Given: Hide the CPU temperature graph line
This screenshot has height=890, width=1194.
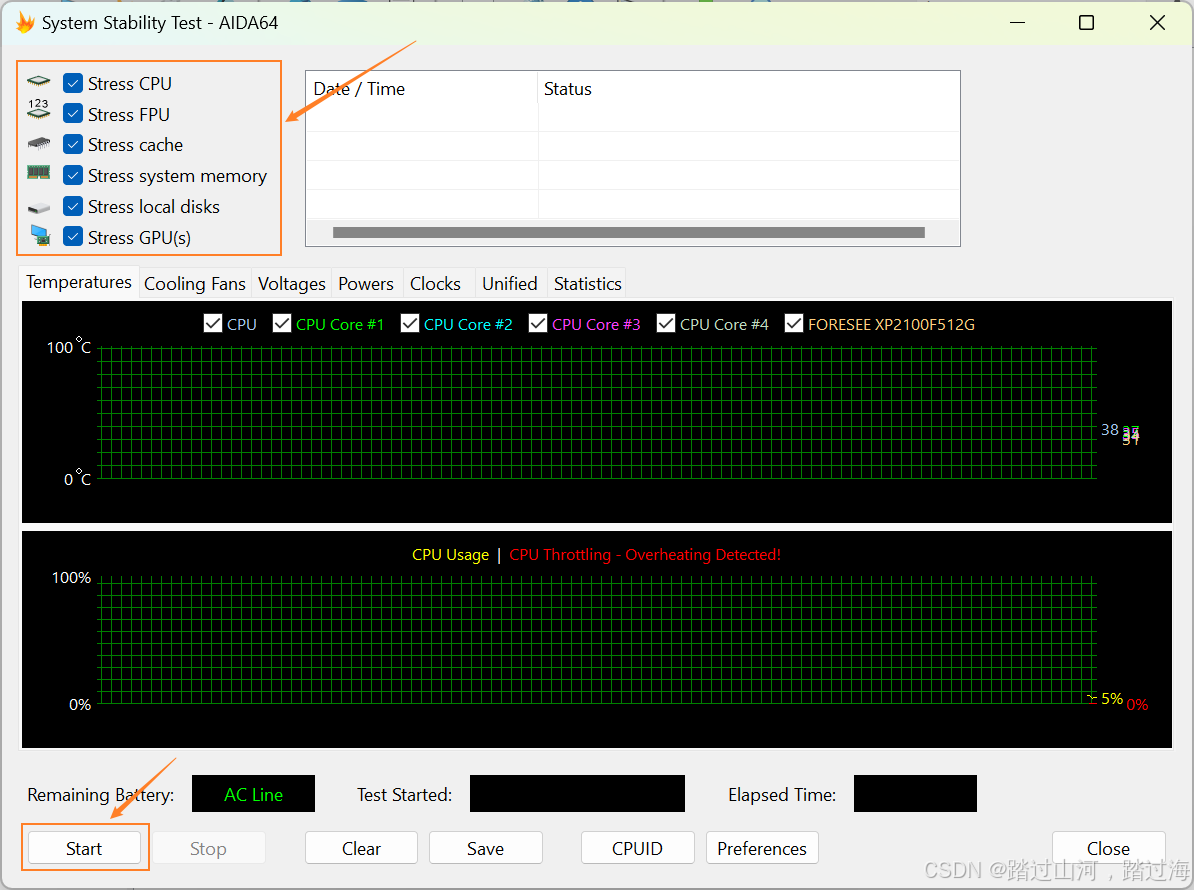Looking at the screenshot, I should pyautogui.click(x=213, y=324).
